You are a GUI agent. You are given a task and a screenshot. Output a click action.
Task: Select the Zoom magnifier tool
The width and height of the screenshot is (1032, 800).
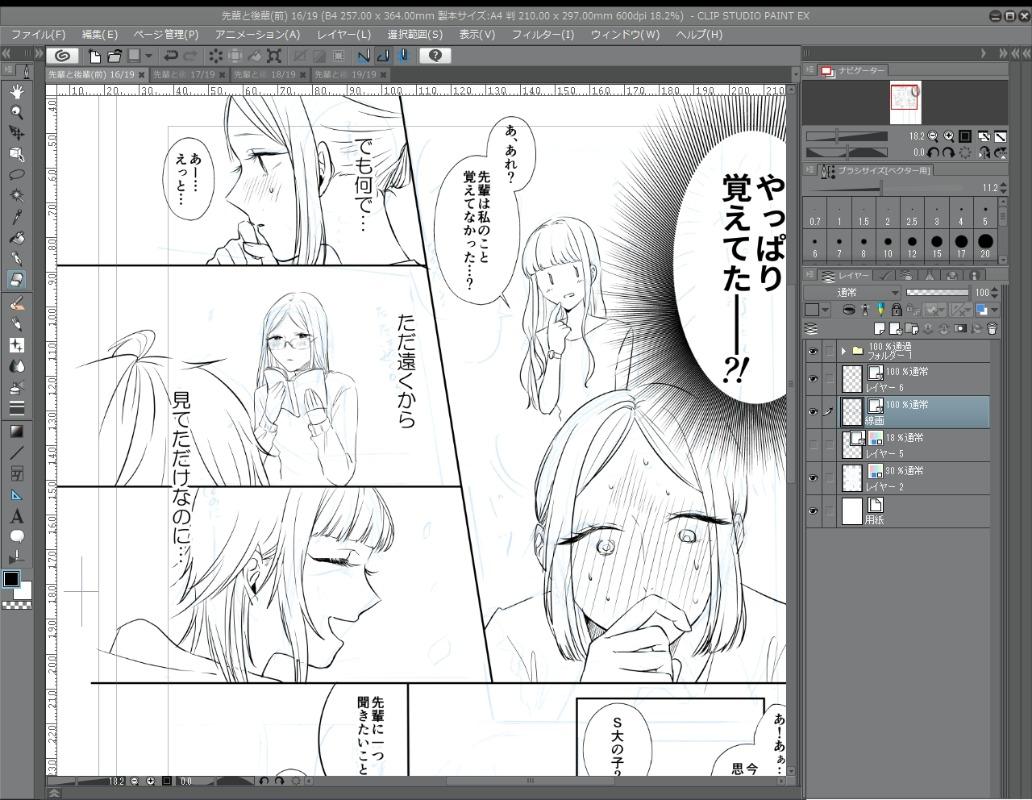(x=16, y=112)
